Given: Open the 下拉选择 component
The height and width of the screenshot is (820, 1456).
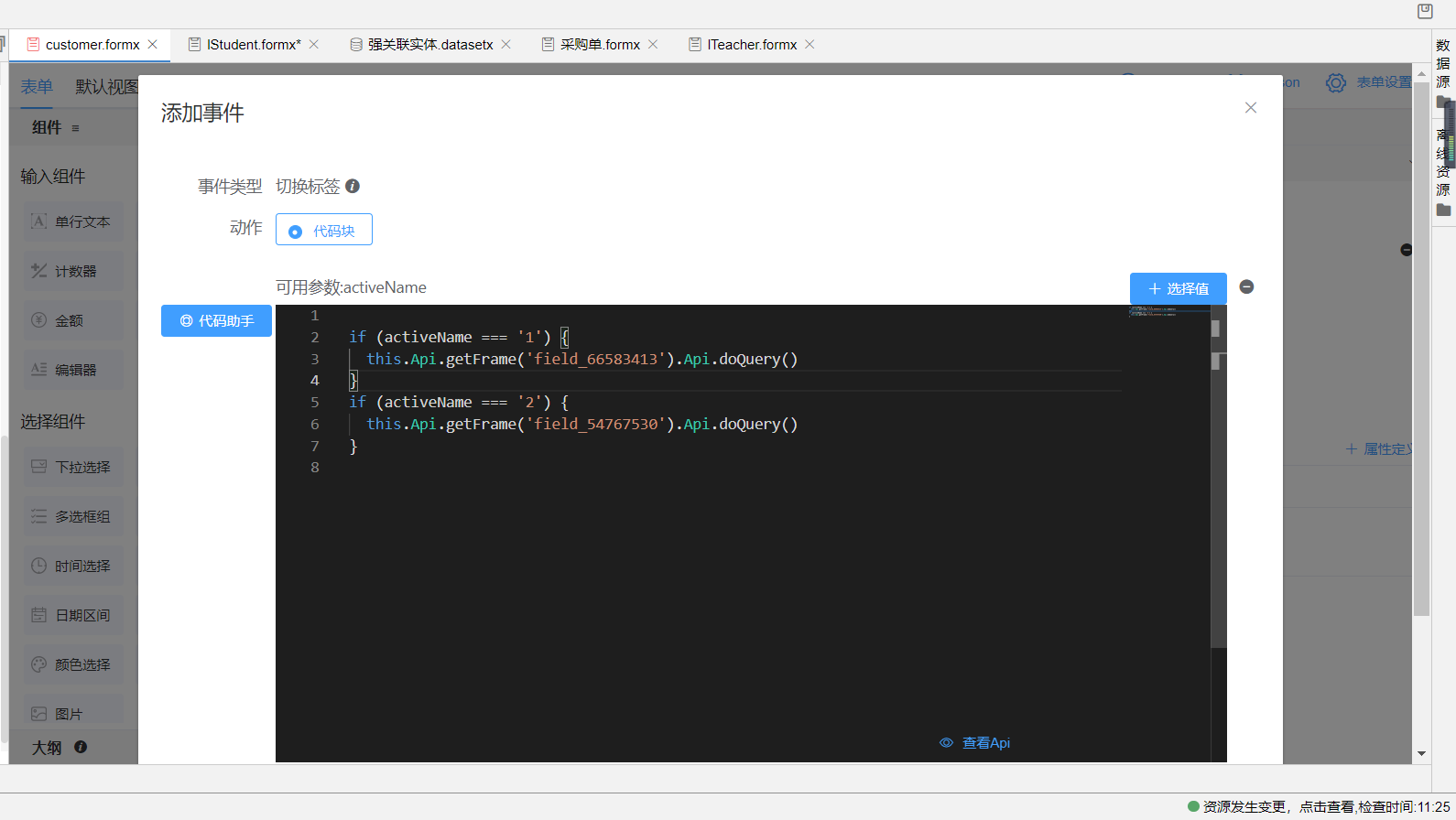Looking at the screenshot, I should coord(72,468).
